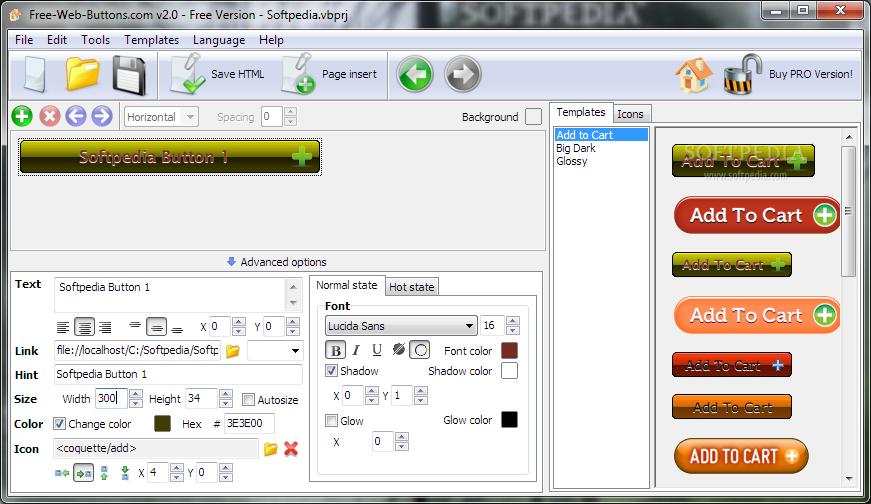
Task: Click the Hex color value field
Action: [x=249, y=423]
